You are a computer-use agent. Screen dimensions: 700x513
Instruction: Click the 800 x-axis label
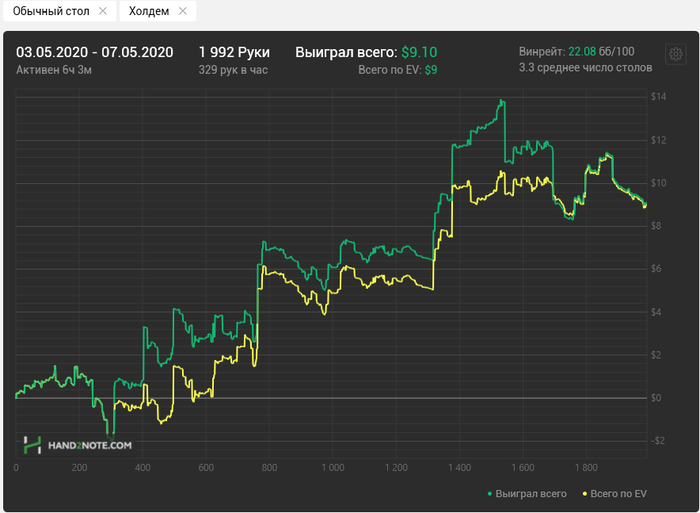point(270,467)
